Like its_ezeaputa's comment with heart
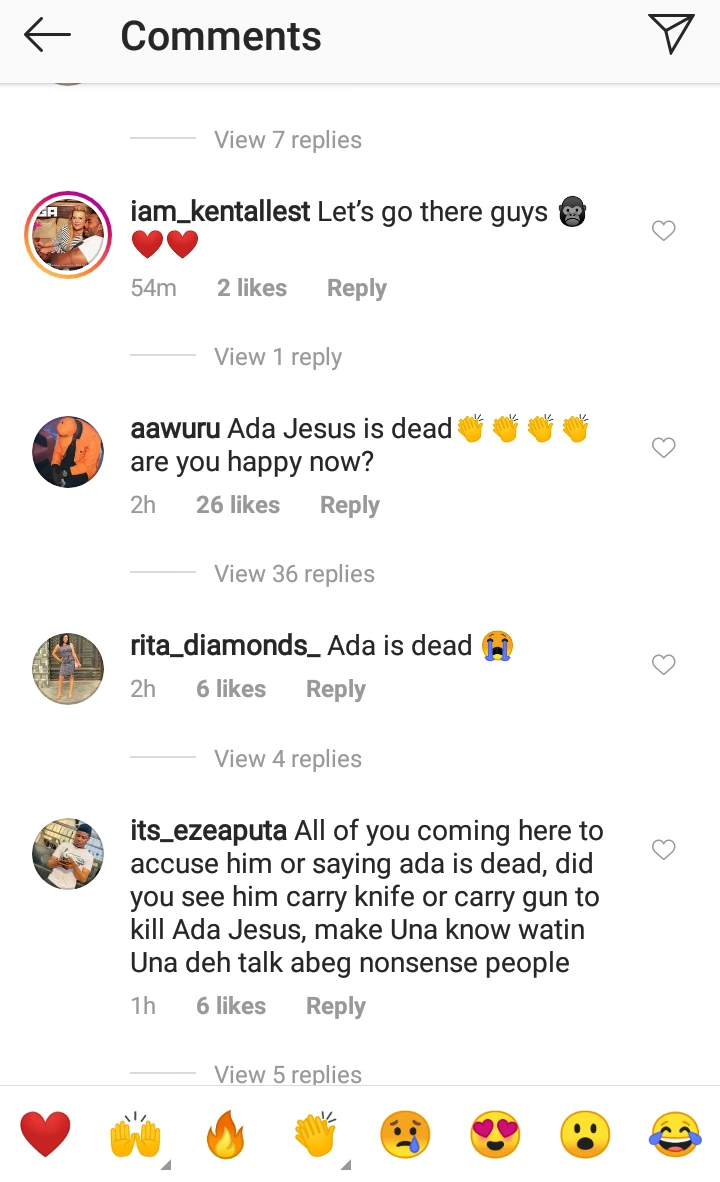The width and height of the screenshot is (720, 1182). coord(664,850)
